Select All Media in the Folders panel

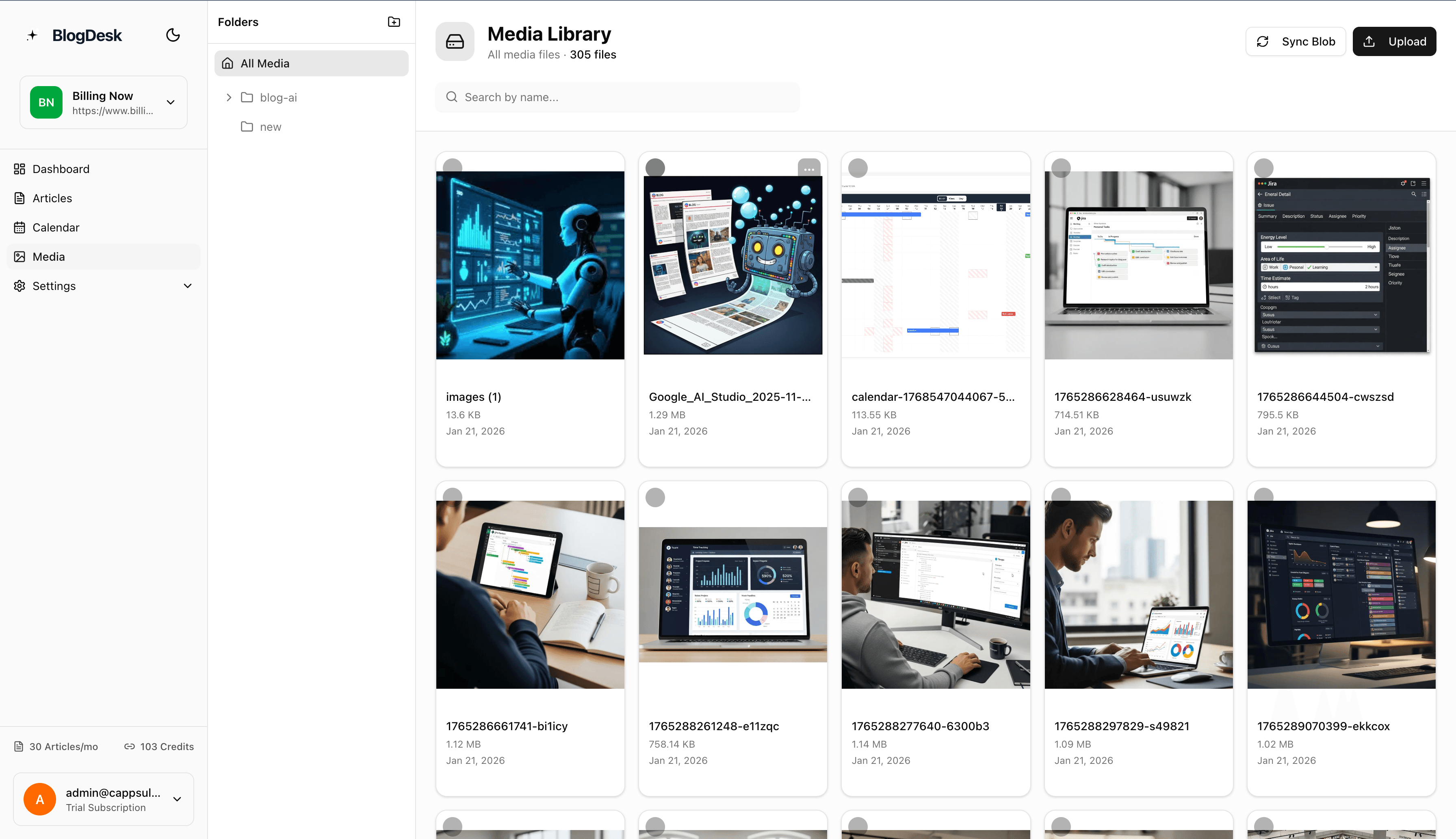click(265, 63)
